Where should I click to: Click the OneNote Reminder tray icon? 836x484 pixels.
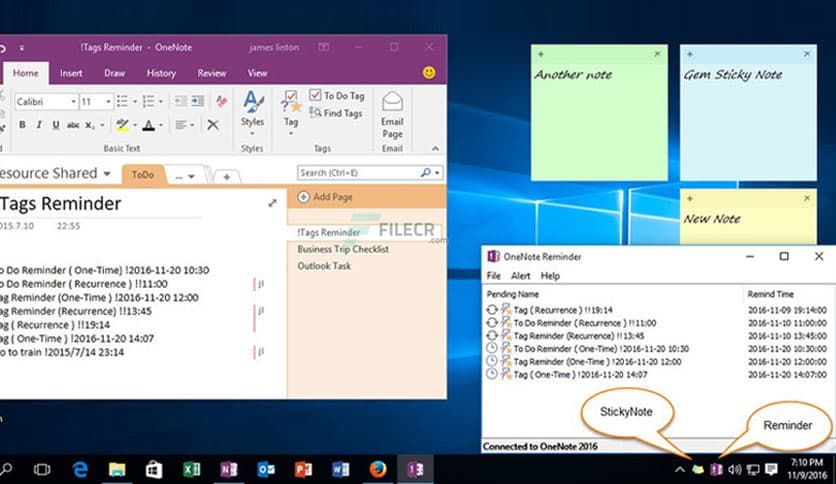[x=717, y=470]
